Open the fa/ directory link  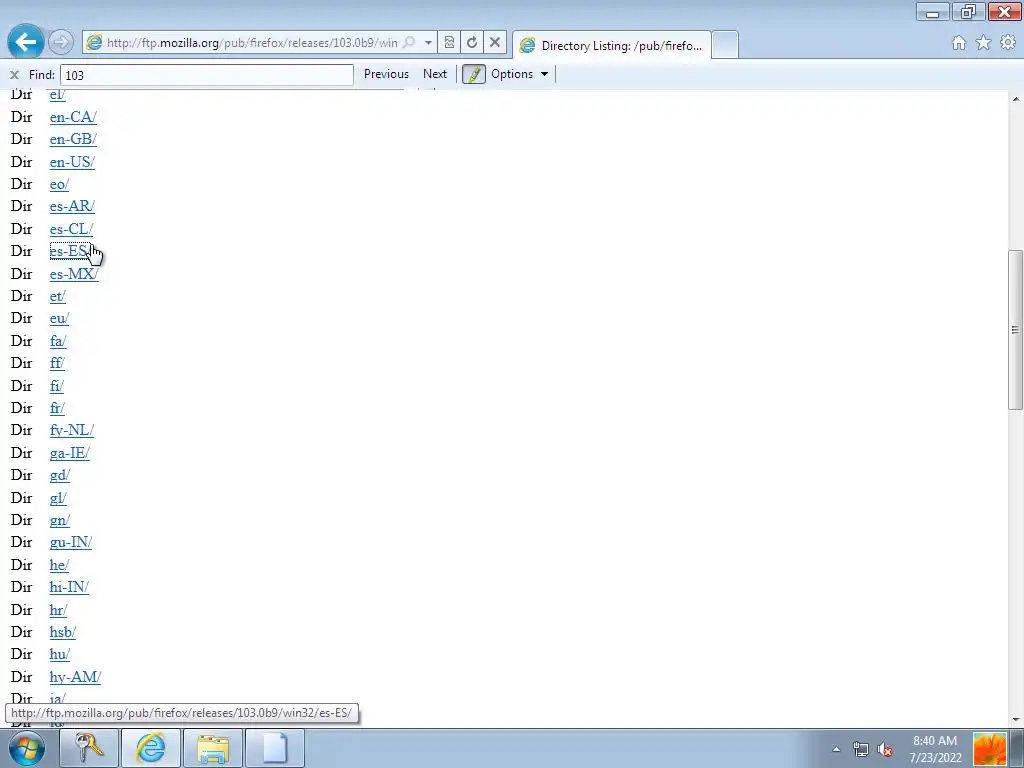click(57, 341)
